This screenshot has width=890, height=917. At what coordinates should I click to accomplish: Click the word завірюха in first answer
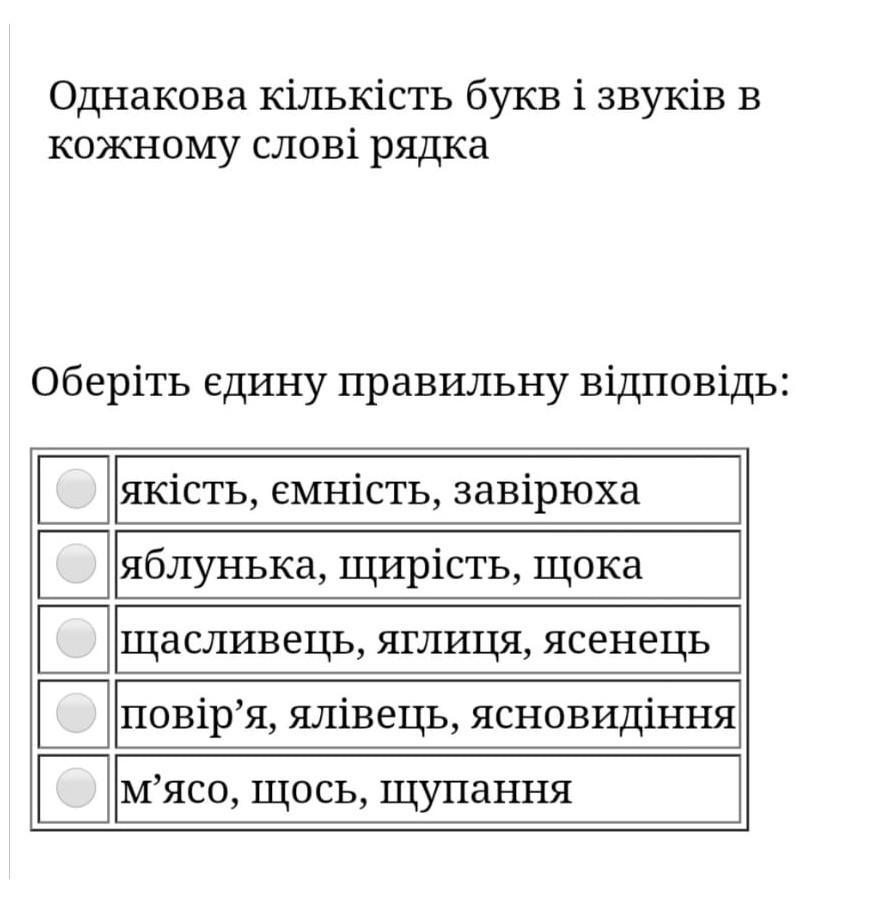click(547, 492)
